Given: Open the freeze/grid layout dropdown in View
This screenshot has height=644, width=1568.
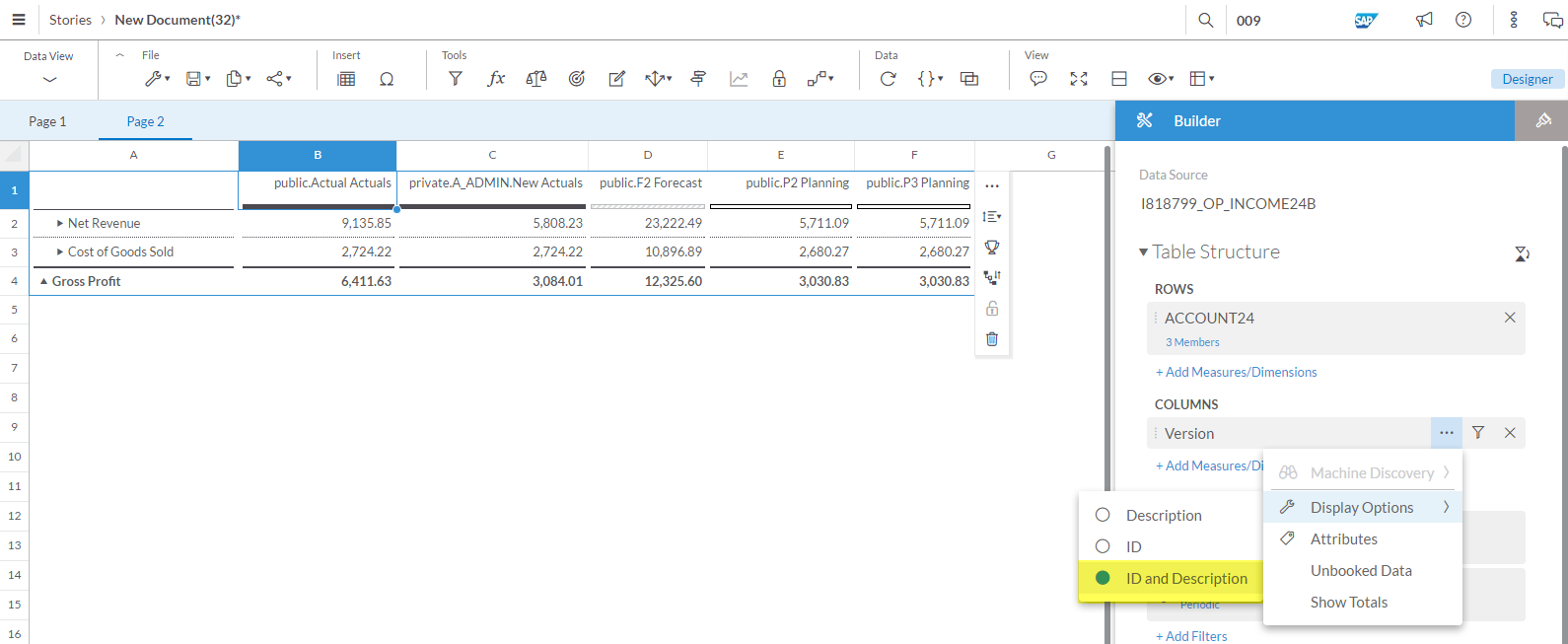Looking at the screenshot, I should tap(1201, 79).
